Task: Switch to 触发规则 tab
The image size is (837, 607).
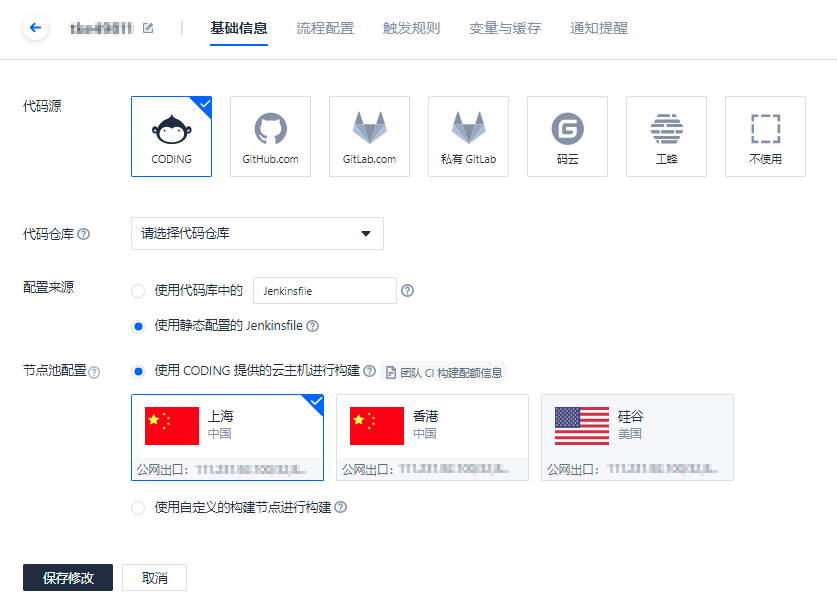Action: pyautogui.click(x=412, y=28)
